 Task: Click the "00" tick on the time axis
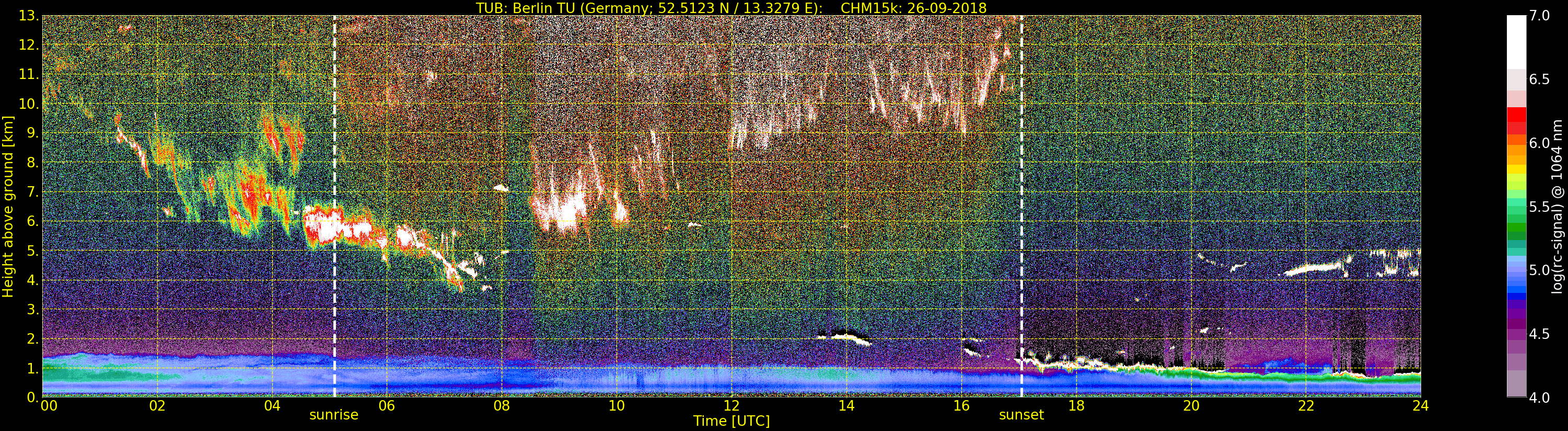pyautogui.click(x=49, y=406)
